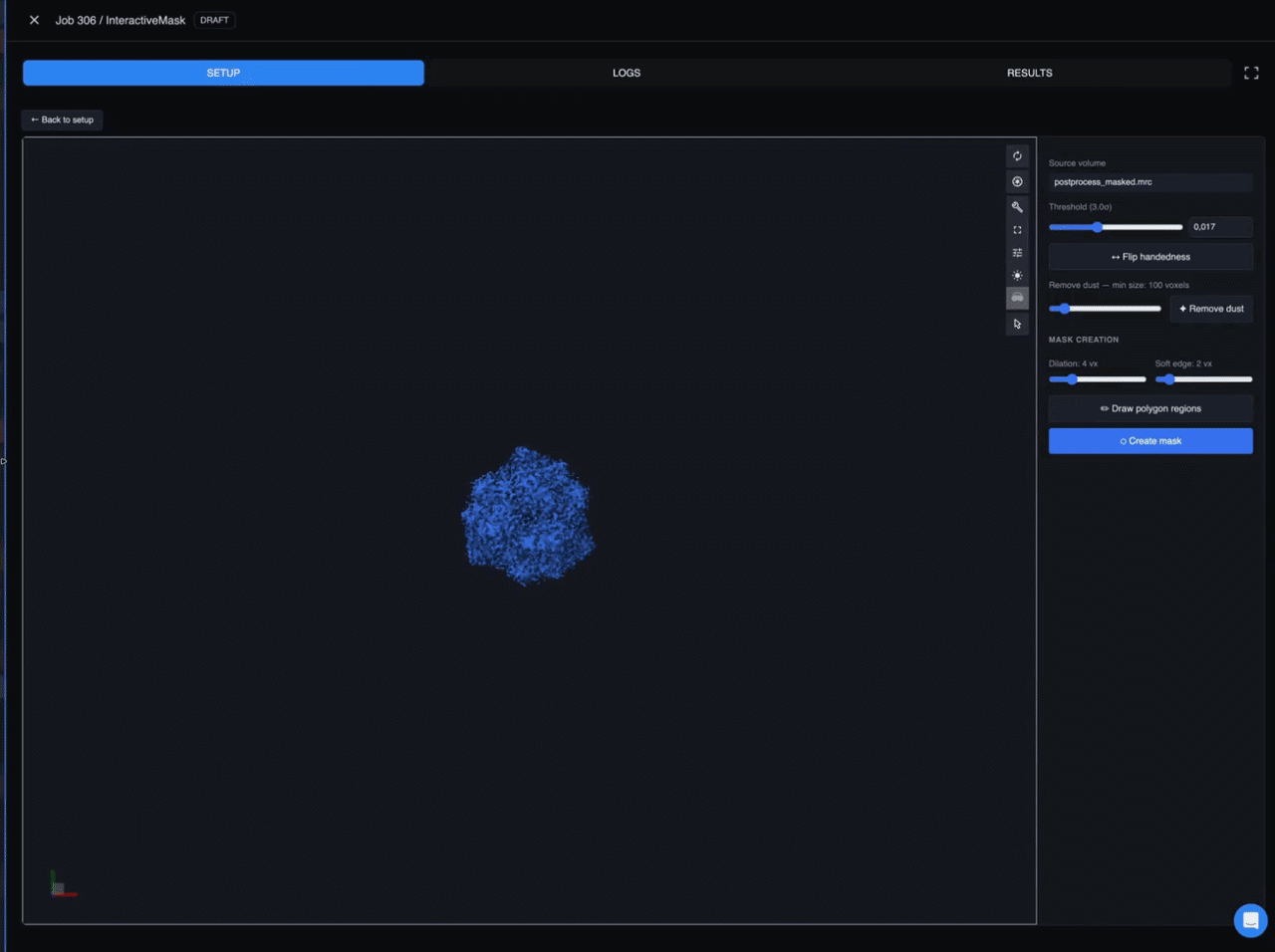Click the Threshold slider handle
The height and width of the screenshot is (952, 1275).
[1098, 227]
